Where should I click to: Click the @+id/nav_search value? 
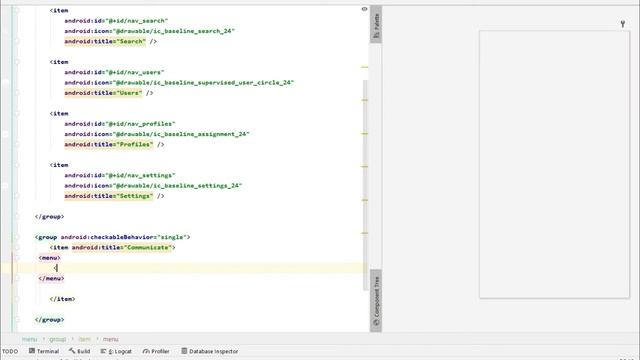[x=137, y=21]
